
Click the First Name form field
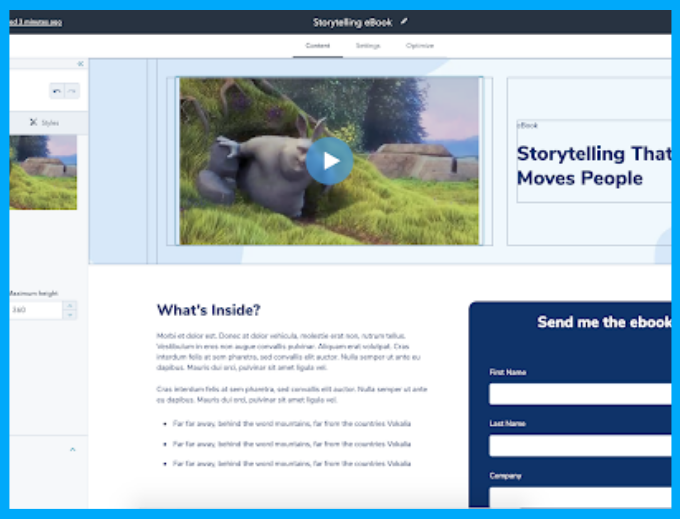coord(580,394)
